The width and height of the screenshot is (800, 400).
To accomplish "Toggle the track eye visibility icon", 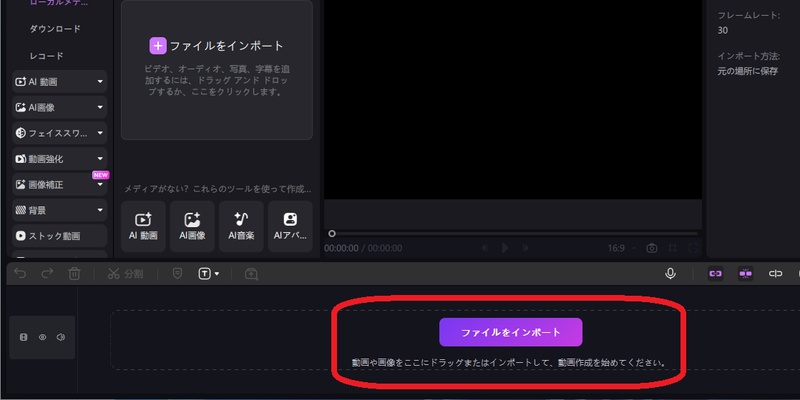I will [x=43, y=337].
